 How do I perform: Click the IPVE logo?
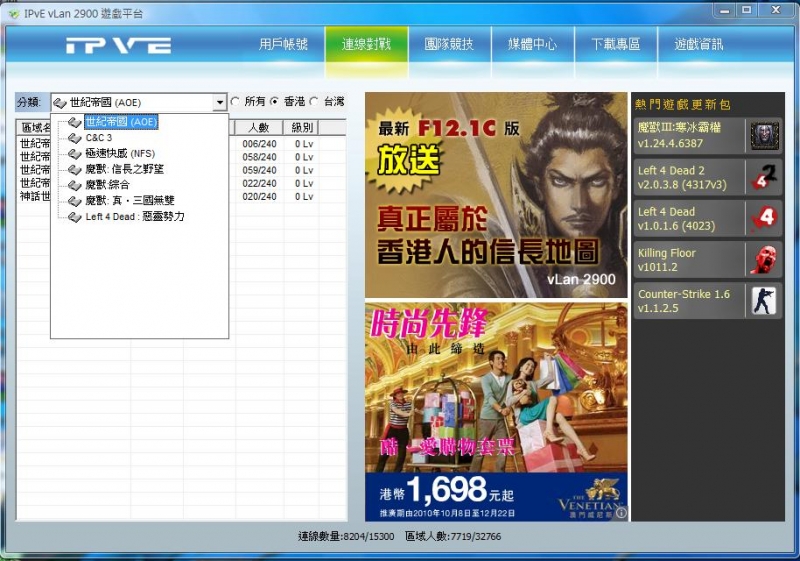pyautogui.click(x=118, y=45)
